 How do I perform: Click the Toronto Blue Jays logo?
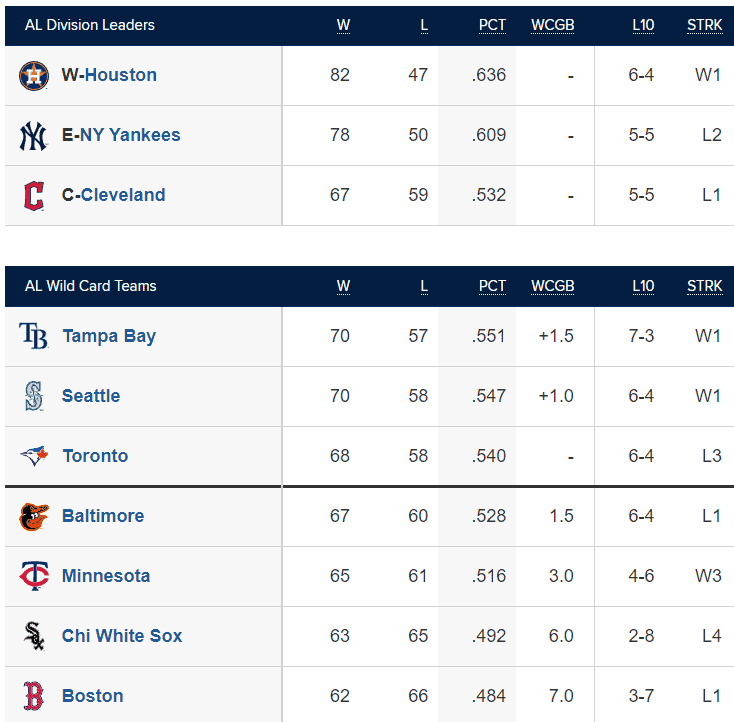(34, 456)
